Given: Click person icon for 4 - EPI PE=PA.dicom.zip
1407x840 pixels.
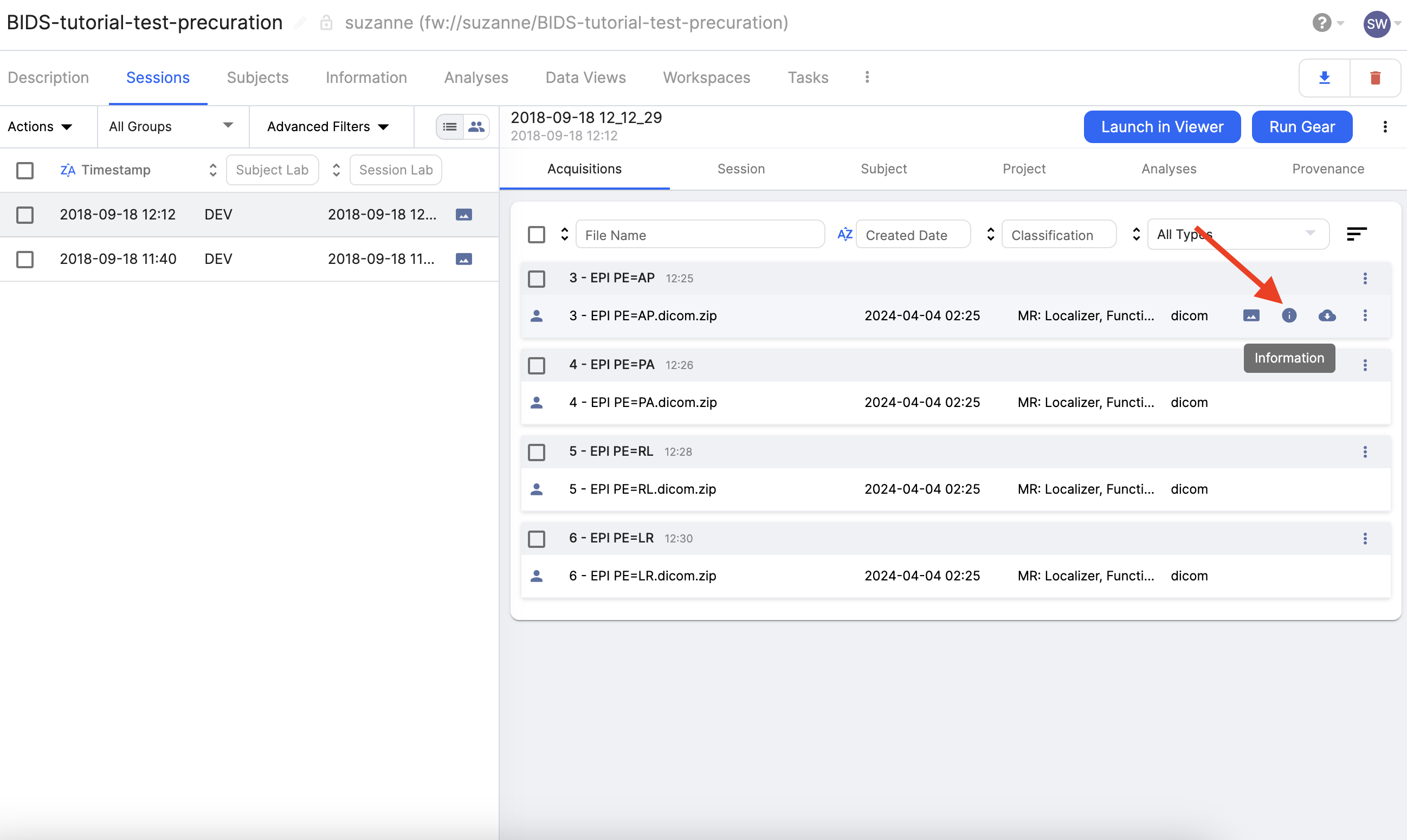Looking at the screenshot, I should [x=537, y=403].
